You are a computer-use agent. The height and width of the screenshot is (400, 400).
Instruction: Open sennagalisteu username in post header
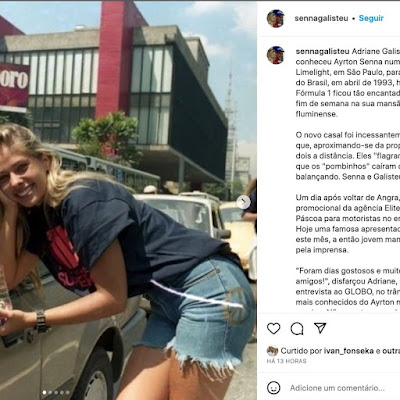pyautogui.click(x=321, y=18)
